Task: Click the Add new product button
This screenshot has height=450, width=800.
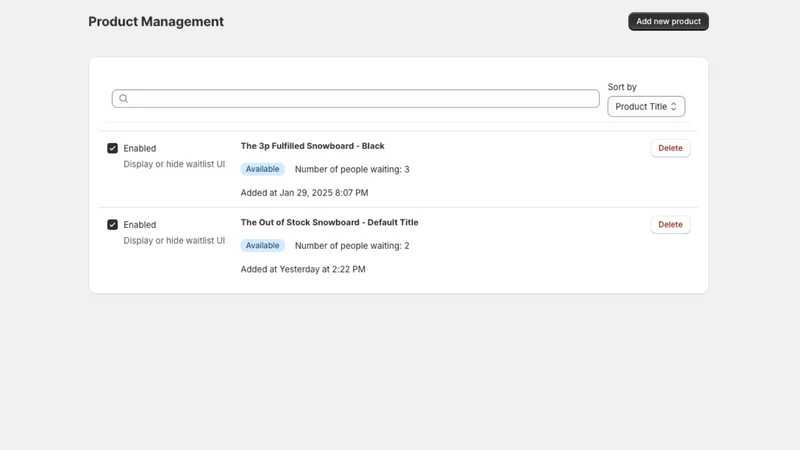Action: coord(668,21)
